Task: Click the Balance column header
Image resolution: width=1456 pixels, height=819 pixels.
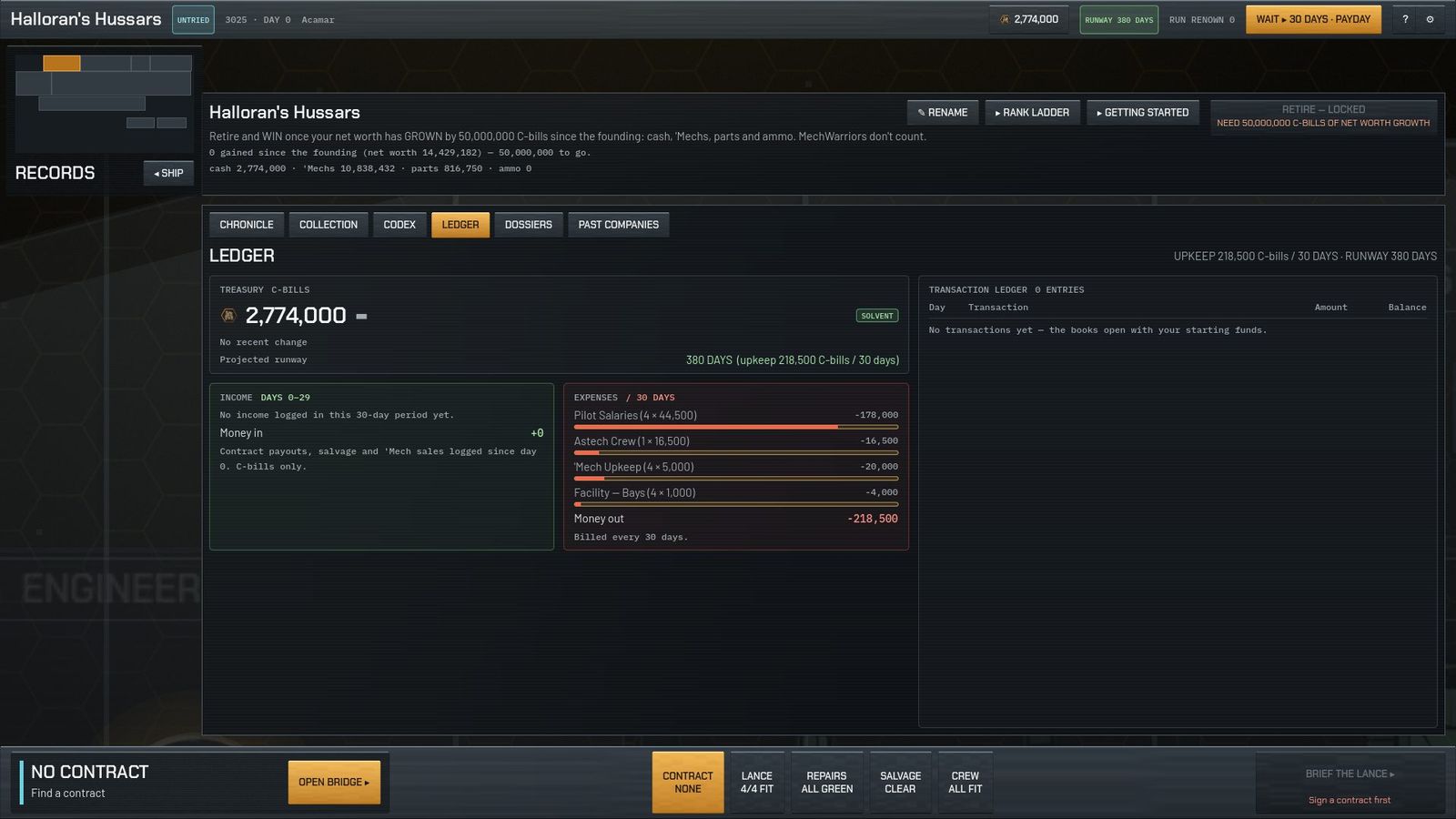Action: [1407, 308]
